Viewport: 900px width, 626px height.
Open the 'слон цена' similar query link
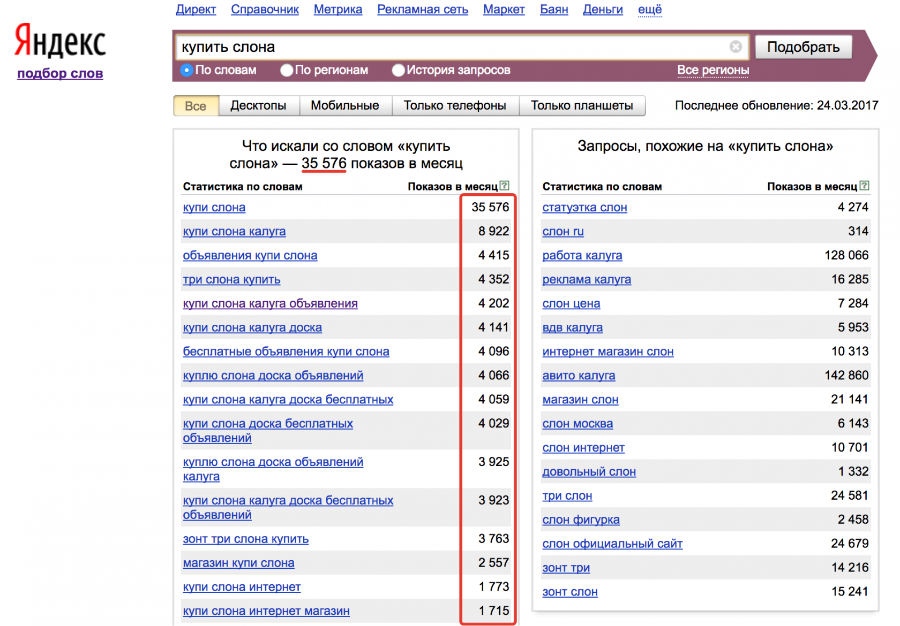[571, 304]
